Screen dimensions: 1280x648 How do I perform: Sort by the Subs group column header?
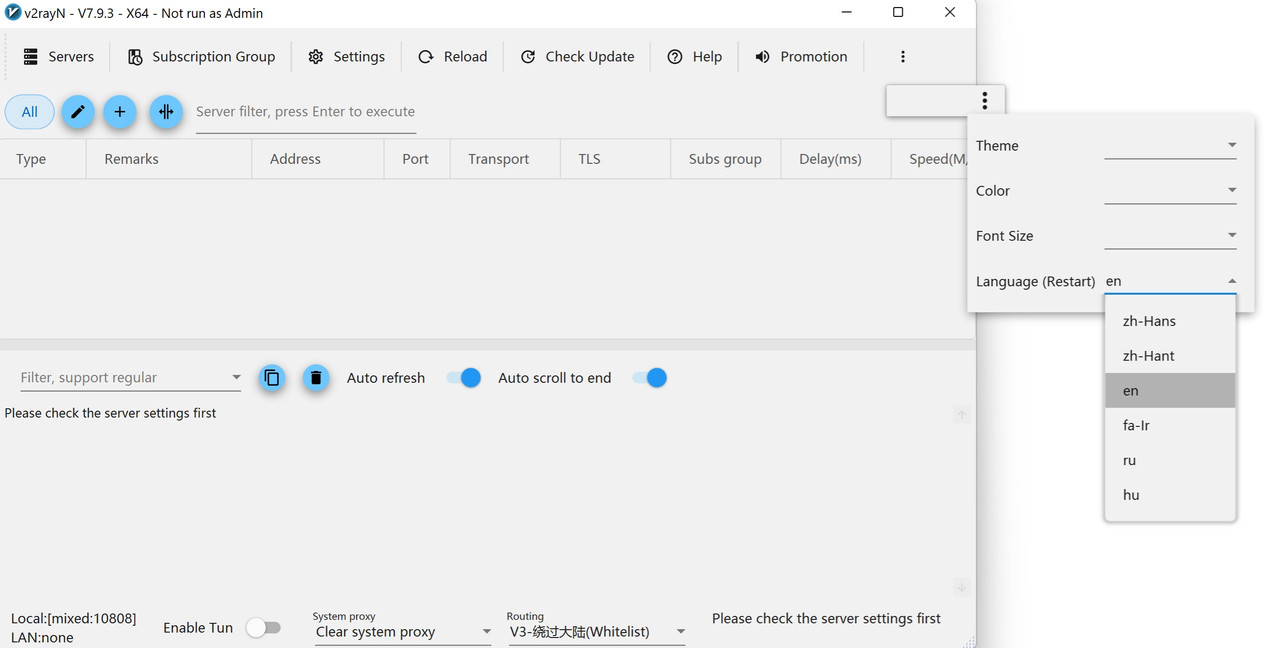tap(725, 159)
